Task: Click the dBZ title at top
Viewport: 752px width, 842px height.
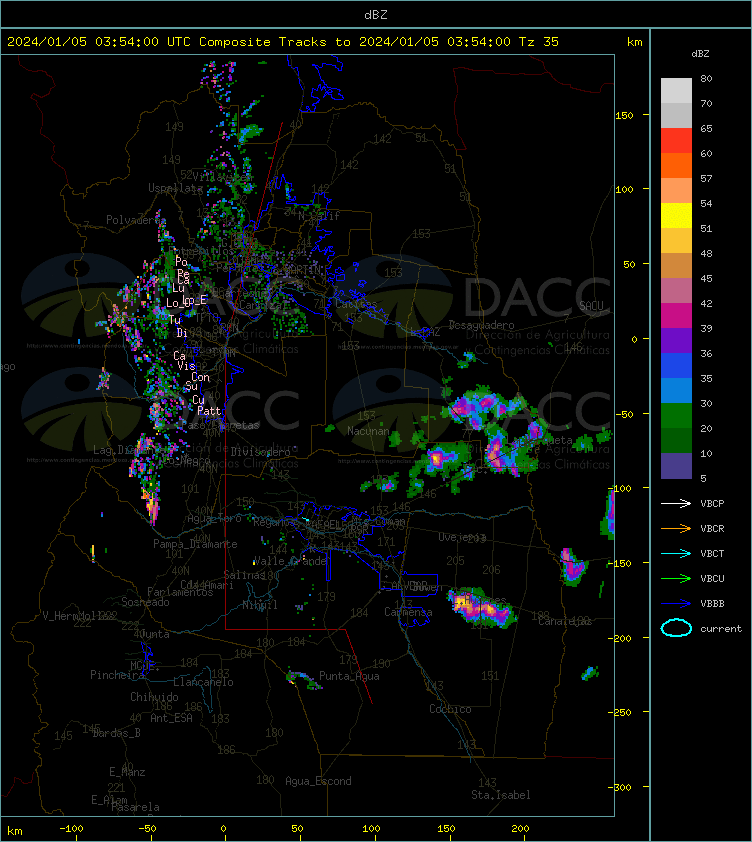Action: click(375, 15)
